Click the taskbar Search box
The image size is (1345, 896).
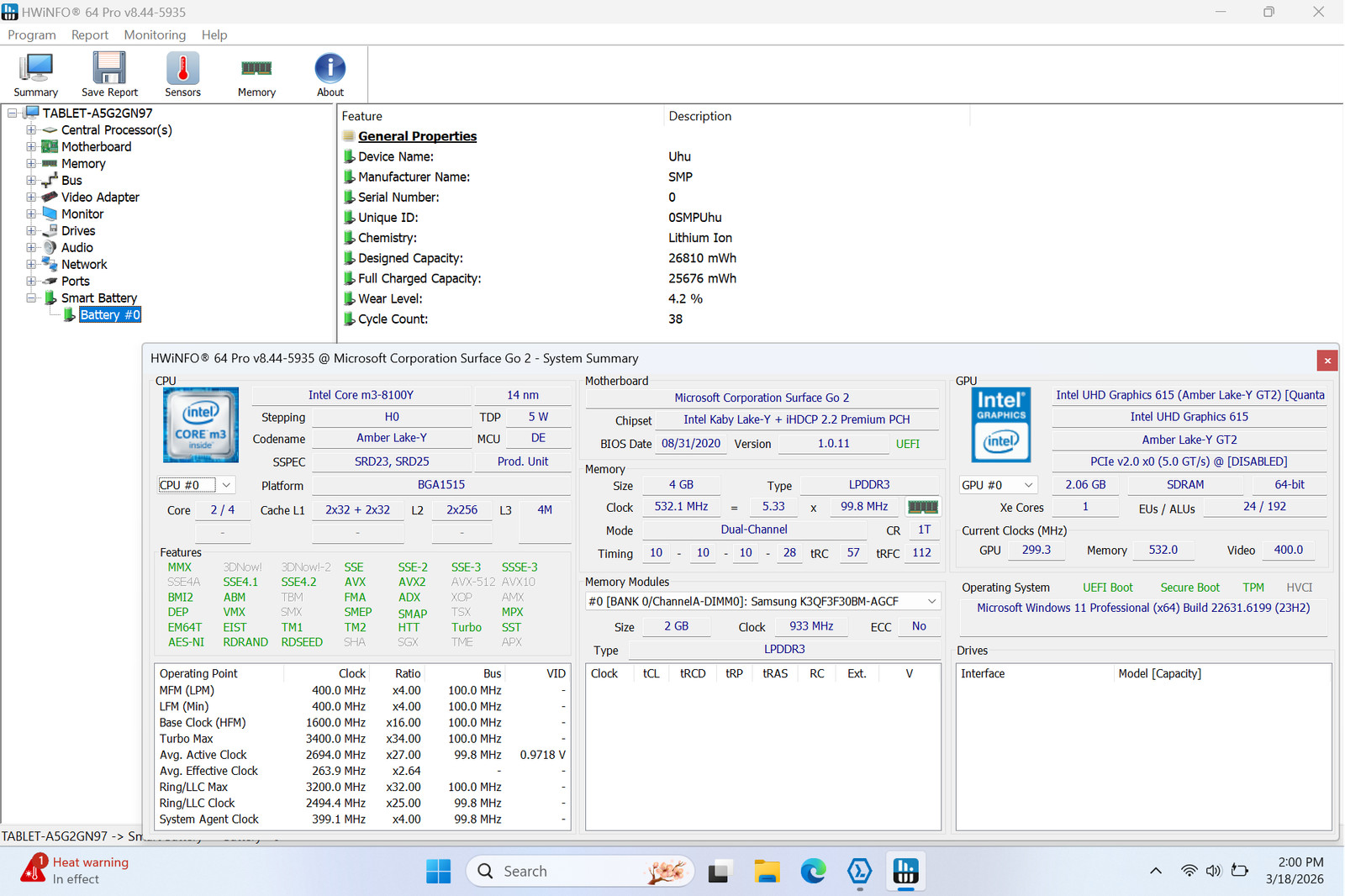pyautogui.click(x=580, y=872)
